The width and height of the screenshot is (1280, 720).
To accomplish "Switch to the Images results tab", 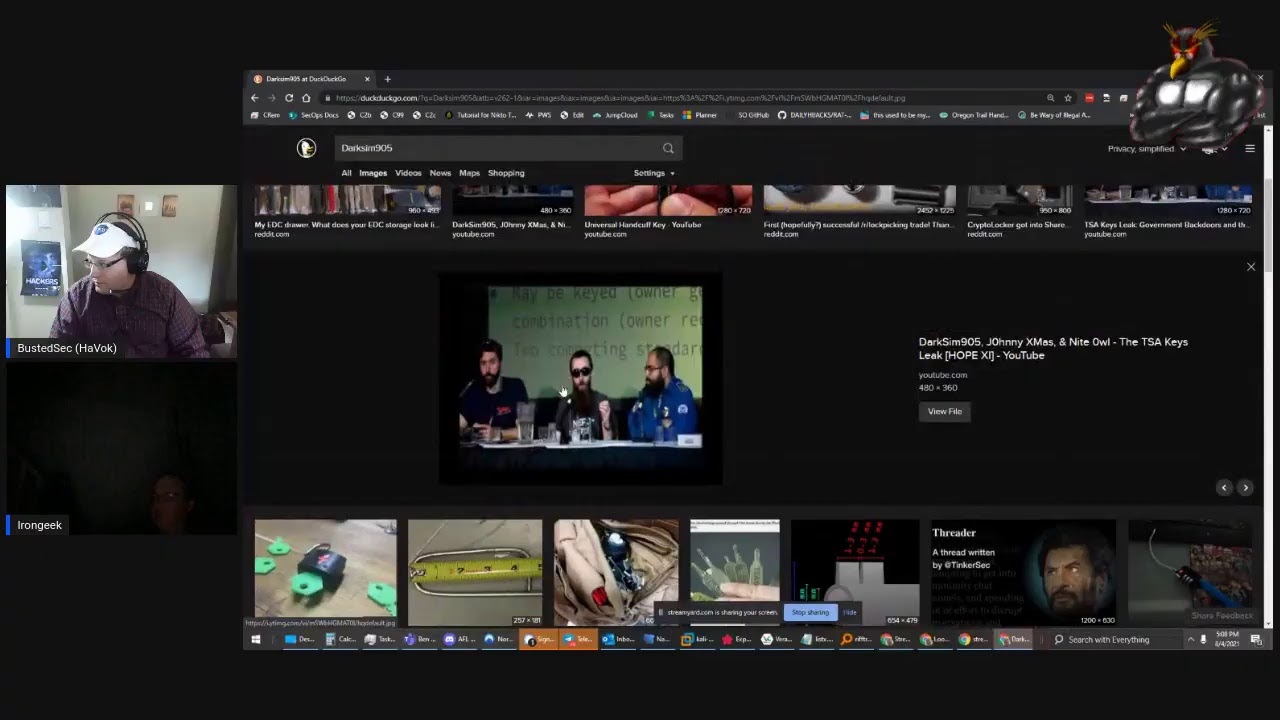I will [x=373, y=173].
